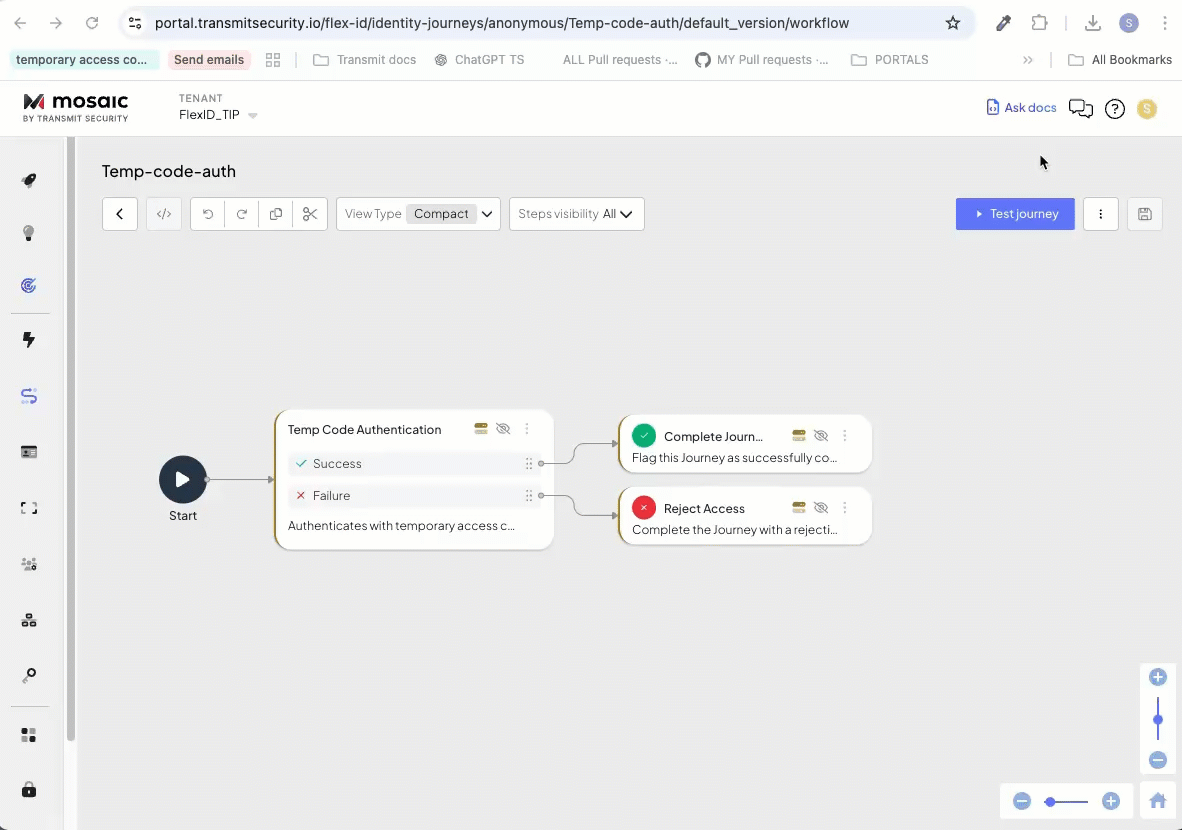
Task: Expand the Steps visibility dropdown
Action: tap(576, 214)
